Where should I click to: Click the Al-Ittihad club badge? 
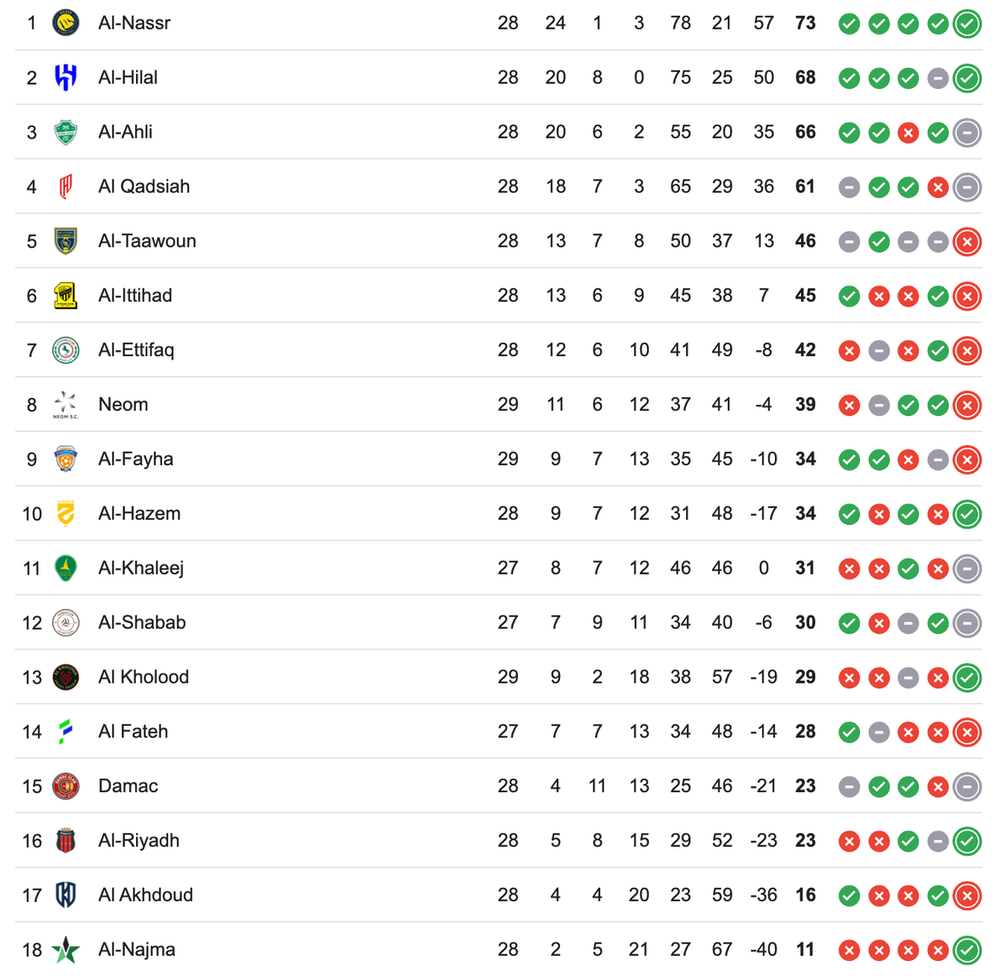tap(66, 295)
